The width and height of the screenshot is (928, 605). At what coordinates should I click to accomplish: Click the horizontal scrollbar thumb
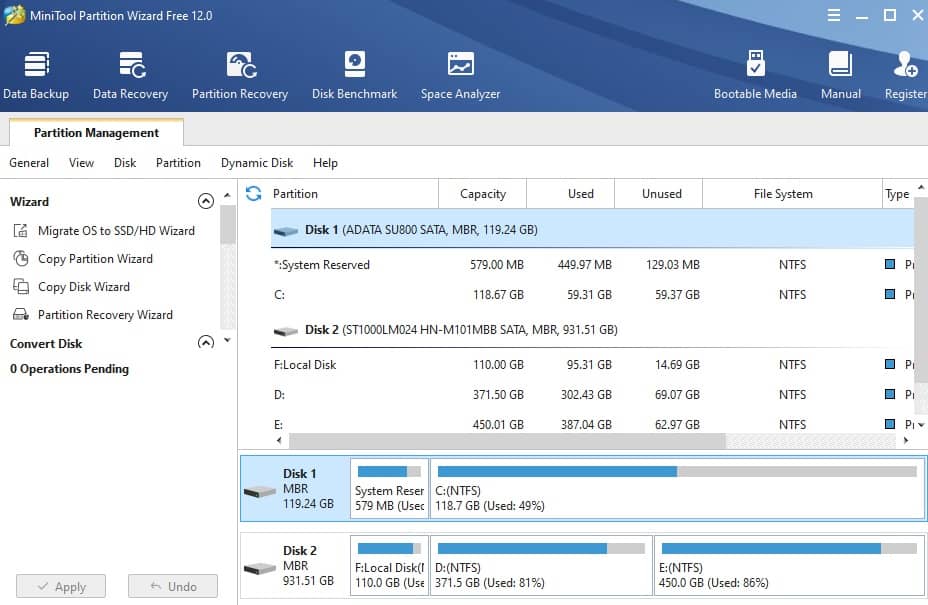507,440
